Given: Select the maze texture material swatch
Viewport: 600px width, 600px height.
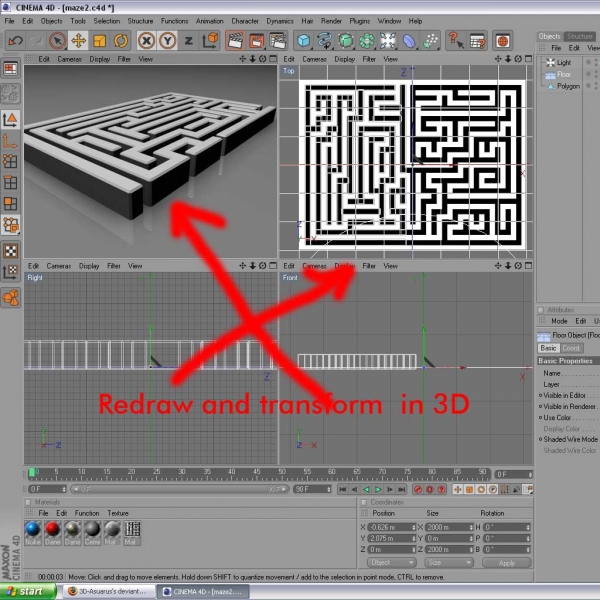Looking at the screenshot, I should coord(132,529).
